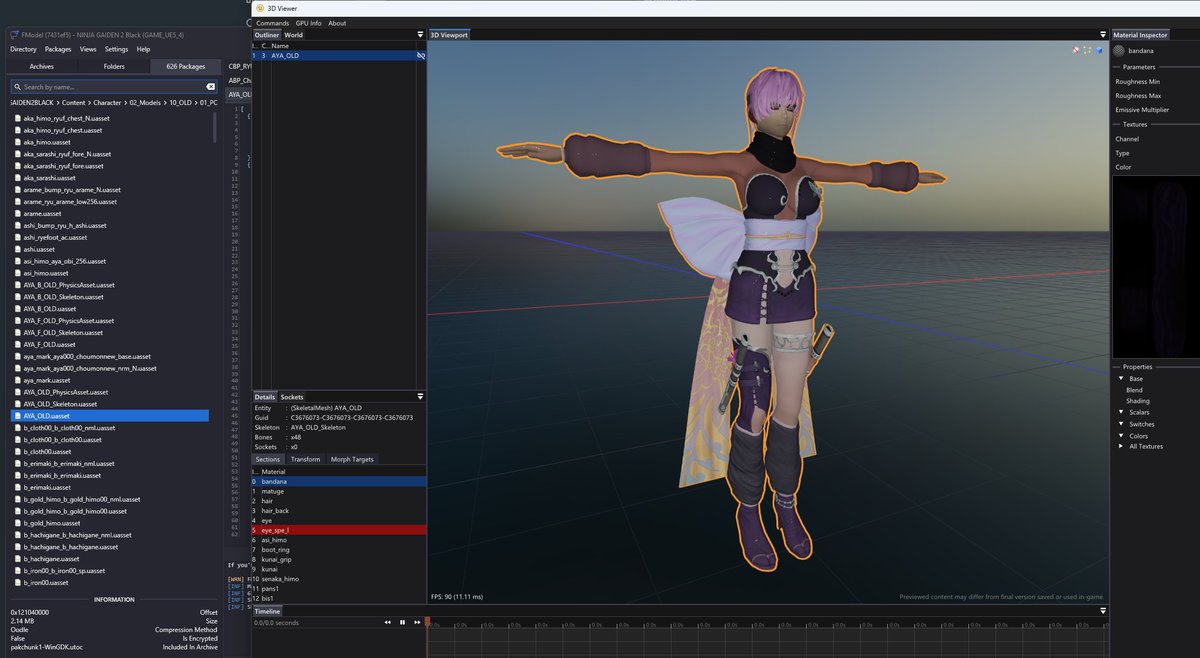
Task: Expand the All Textures group
Action: pyautogui.click(x=1121, y=446)
